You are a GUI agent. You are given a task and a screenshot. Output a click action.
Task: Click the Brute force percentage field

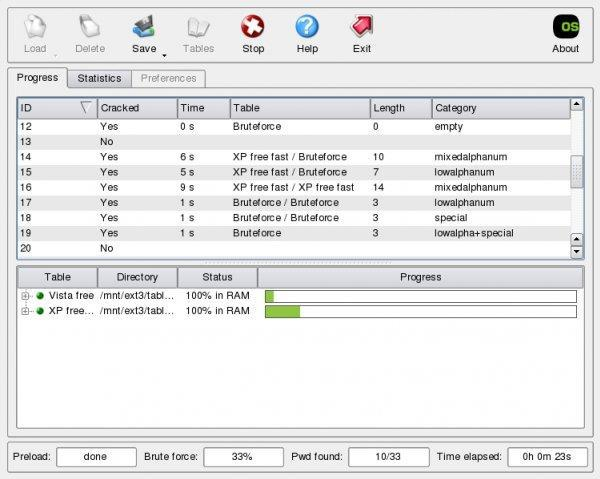[x=241, y=456]
